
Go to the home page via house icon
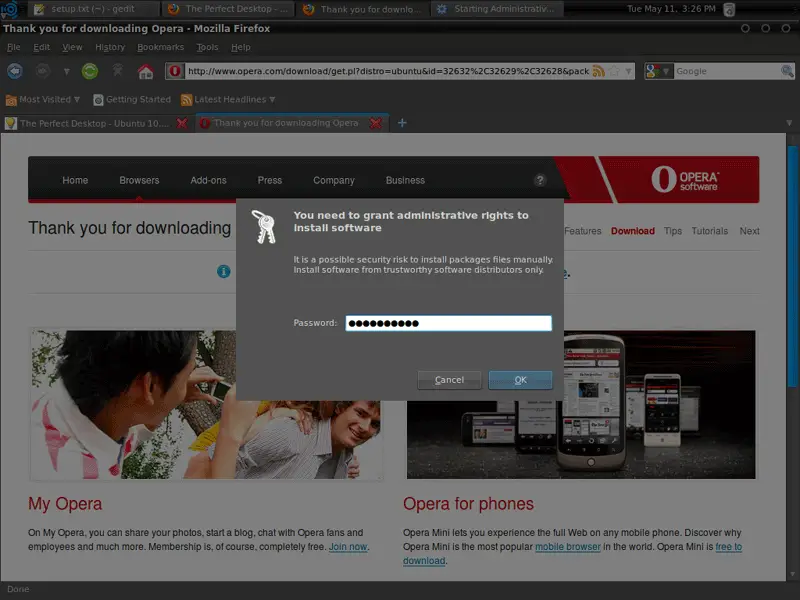pos(145,71)
